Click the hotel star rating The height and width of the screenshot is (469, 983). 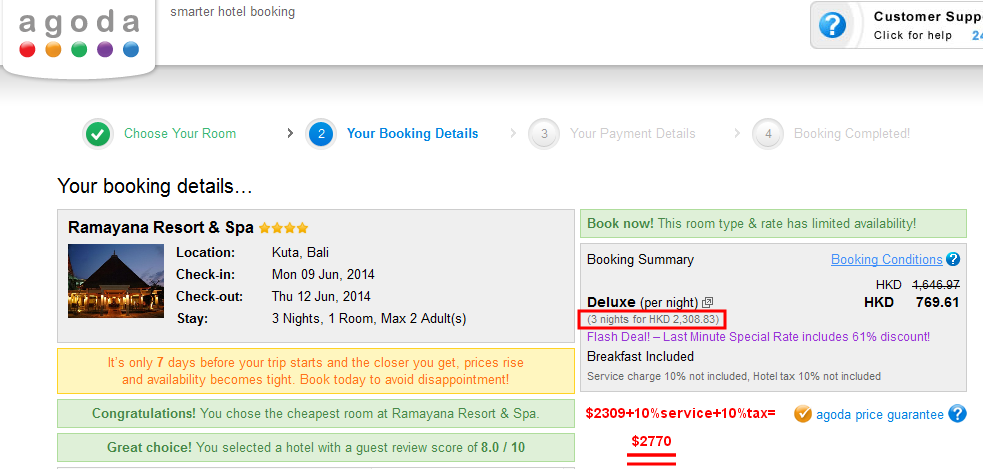click(x=284, y=228)
